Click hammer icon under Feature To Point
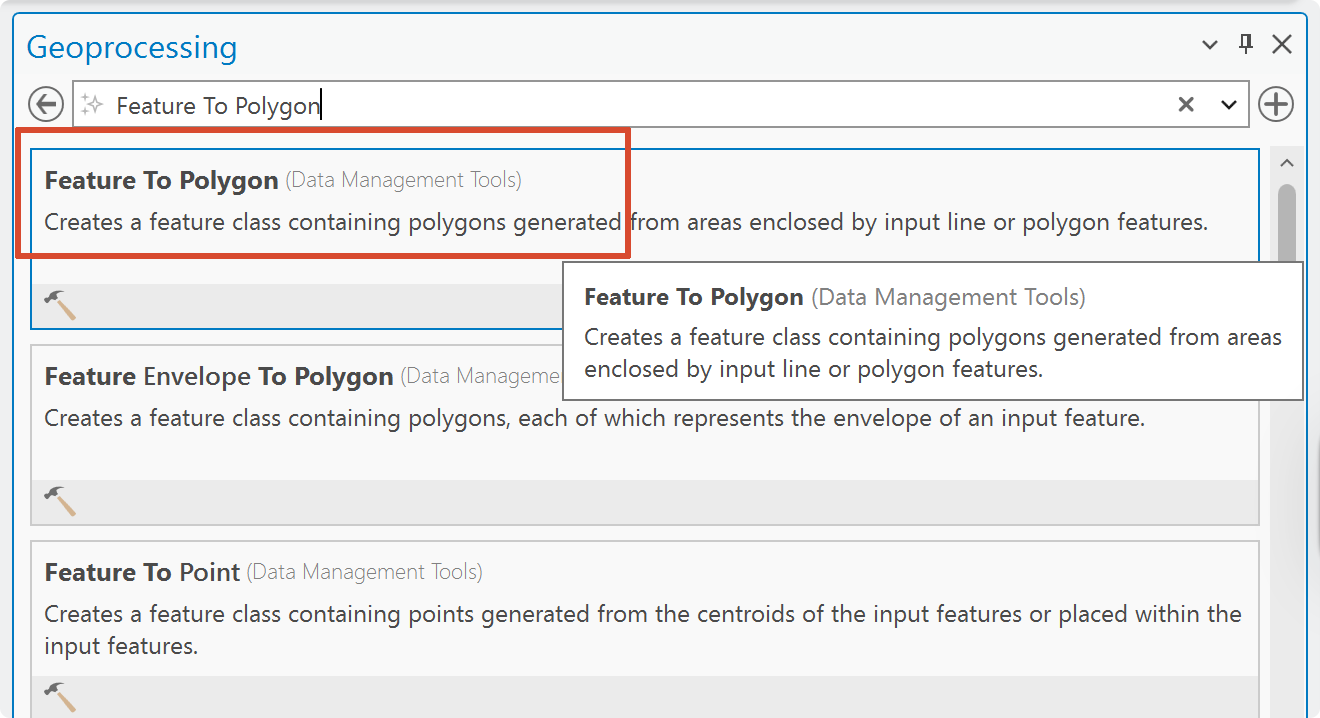1320x718 pixels. click(x=60, y=696)
